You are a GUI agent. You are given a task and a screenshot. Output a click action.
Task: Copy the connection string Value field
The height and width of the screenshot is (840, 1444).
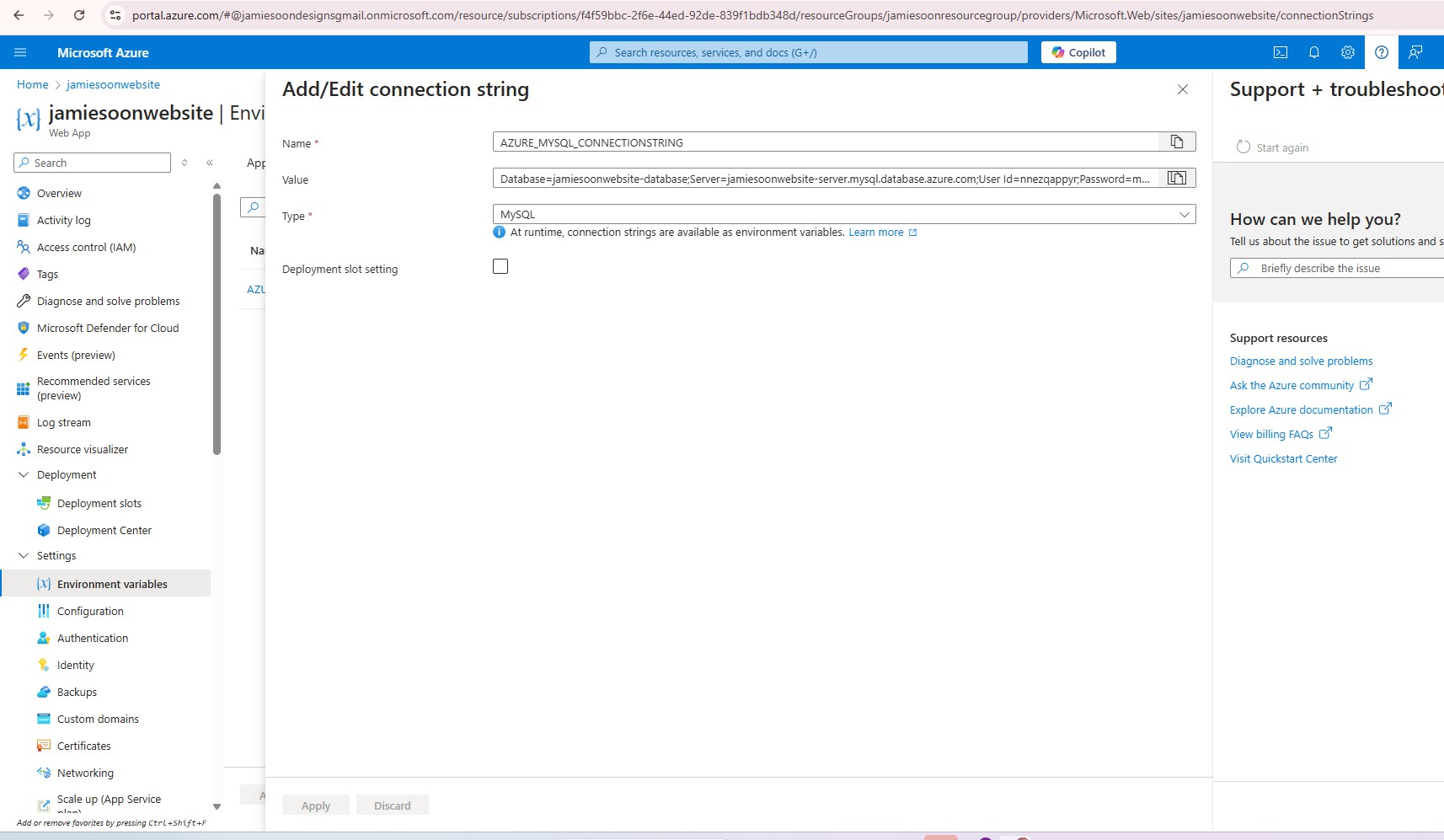pos(1176,178)
